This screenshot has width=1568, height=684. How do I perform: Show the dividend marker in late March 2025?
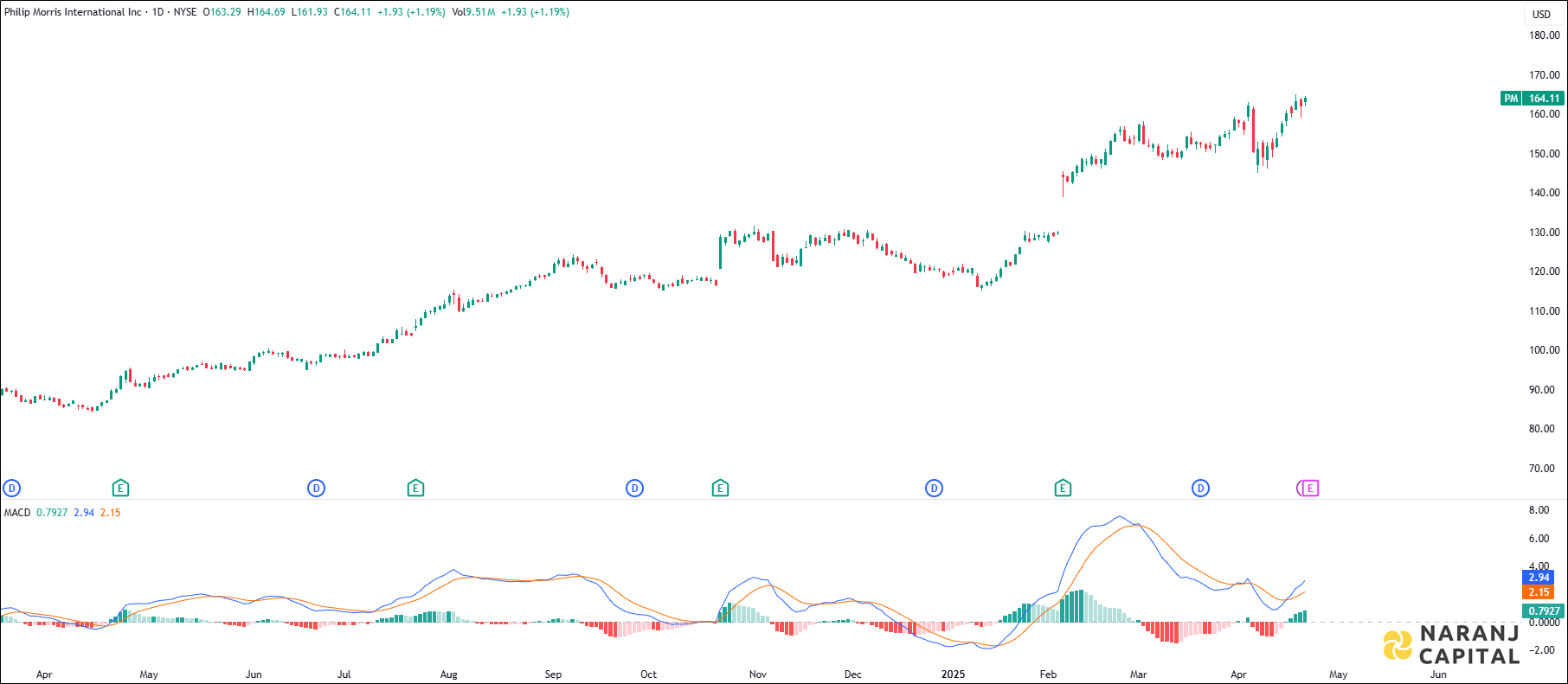click(x=1200, y=489)
